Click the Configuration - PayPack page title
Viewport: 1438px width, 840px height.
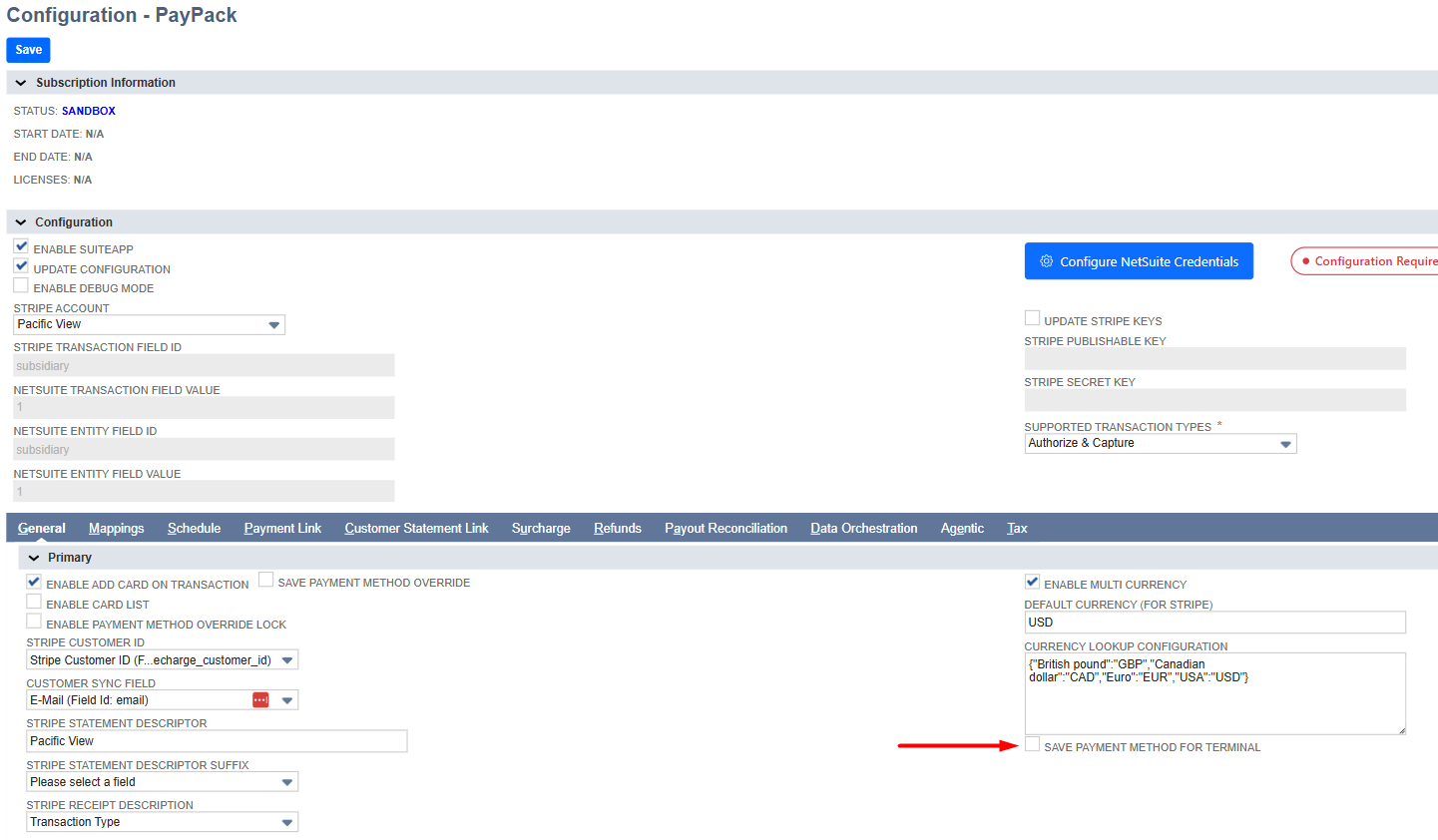coord(122,15)
